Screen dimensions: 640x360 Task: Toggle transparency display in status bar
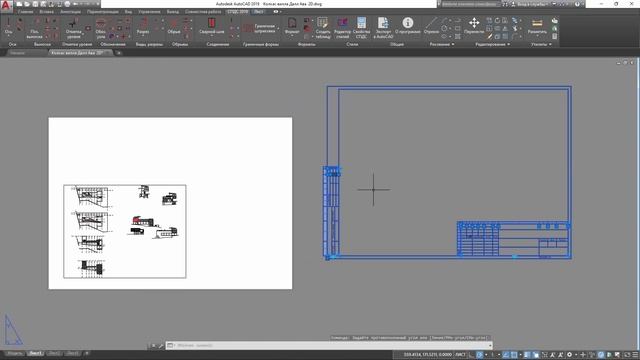click(536, 355)
